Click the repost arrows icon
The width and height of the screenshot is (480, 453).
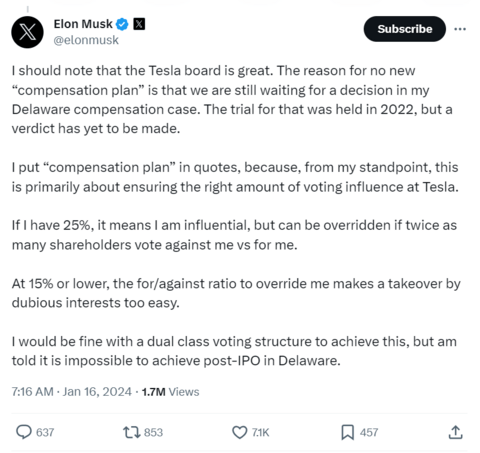coord(131,432)
